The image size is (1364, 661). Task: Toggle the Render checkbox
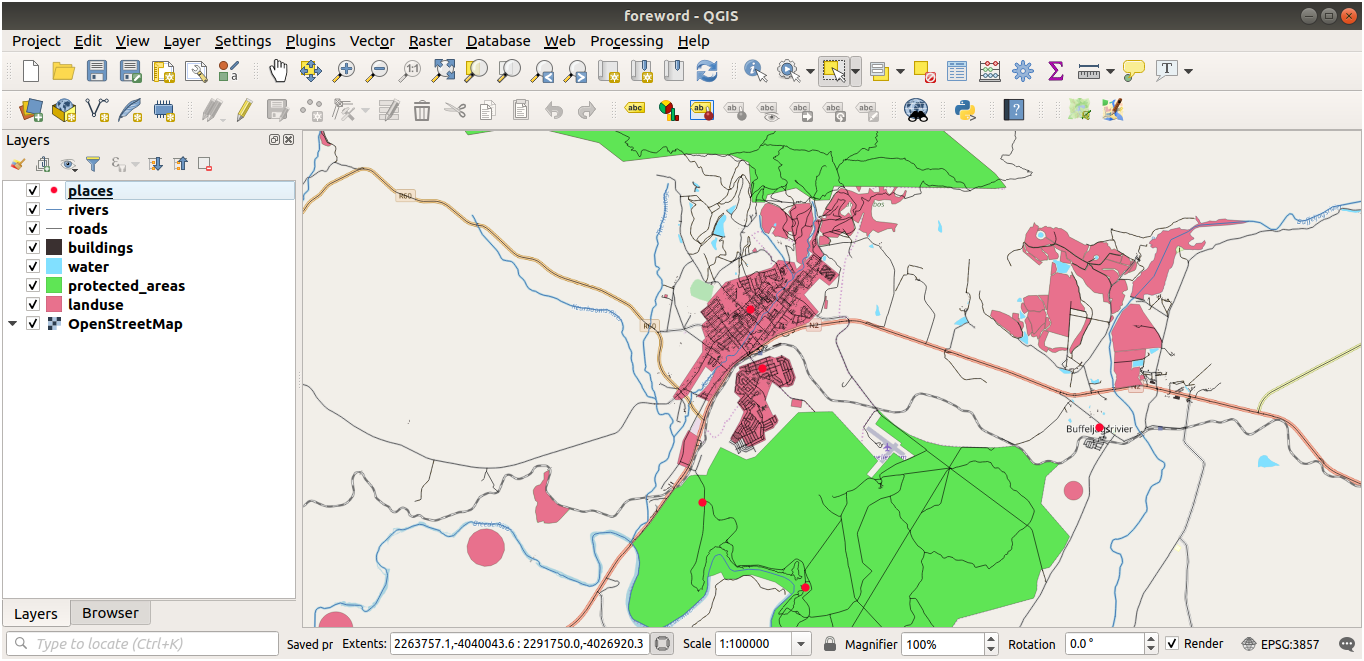(1172, 644)
